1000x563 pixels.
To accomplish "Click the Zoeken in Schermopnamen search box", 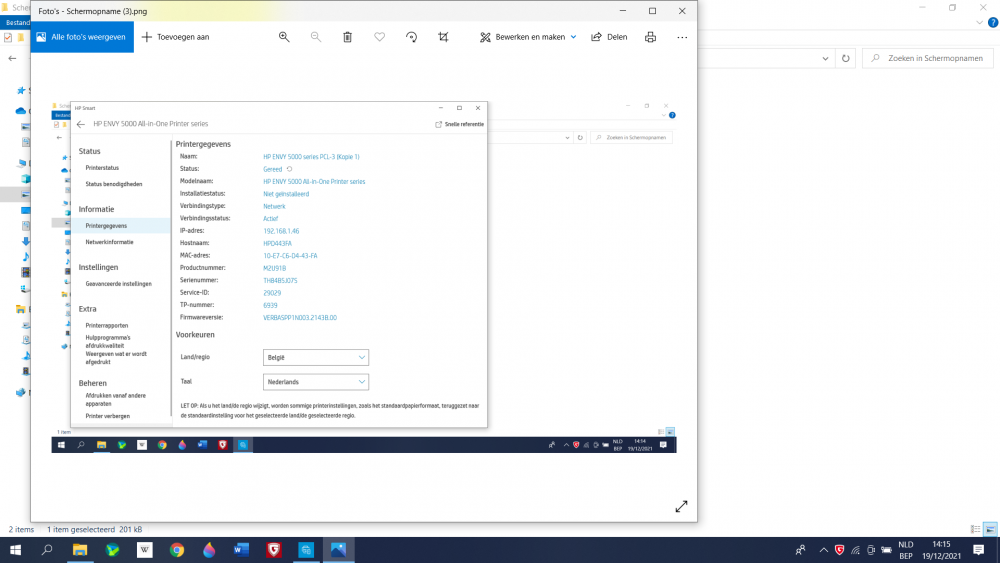I will (928, 58).
